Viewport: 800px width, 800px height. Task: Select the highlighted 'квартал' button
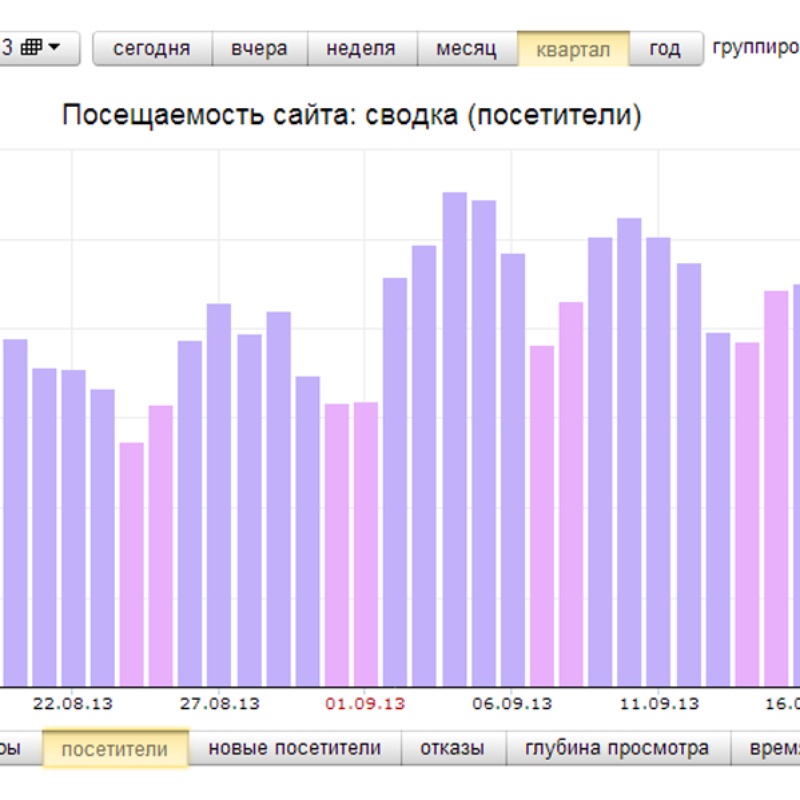click(573, 49)
